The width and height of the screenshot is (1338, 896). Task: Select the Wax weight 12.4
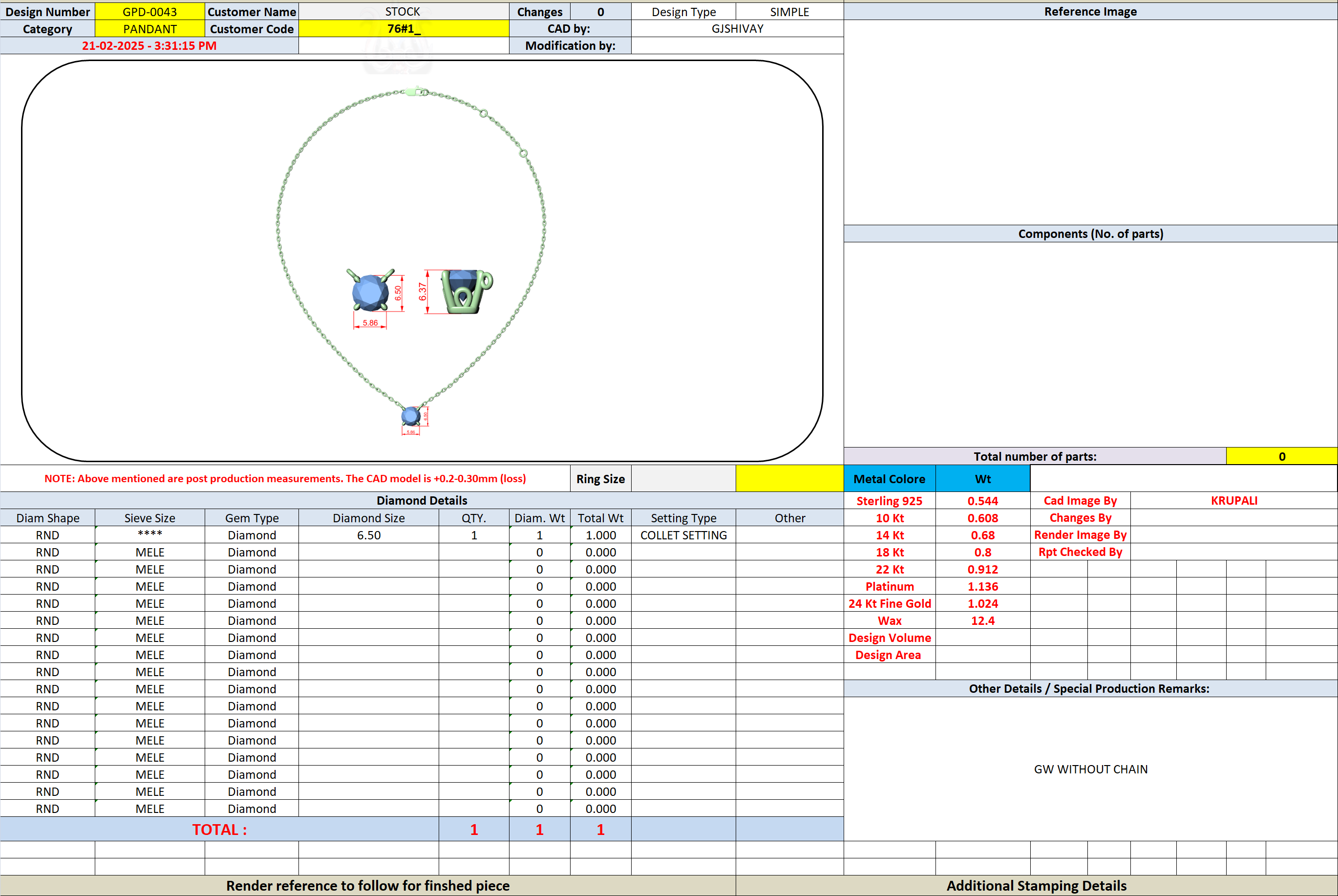point(983,620)
